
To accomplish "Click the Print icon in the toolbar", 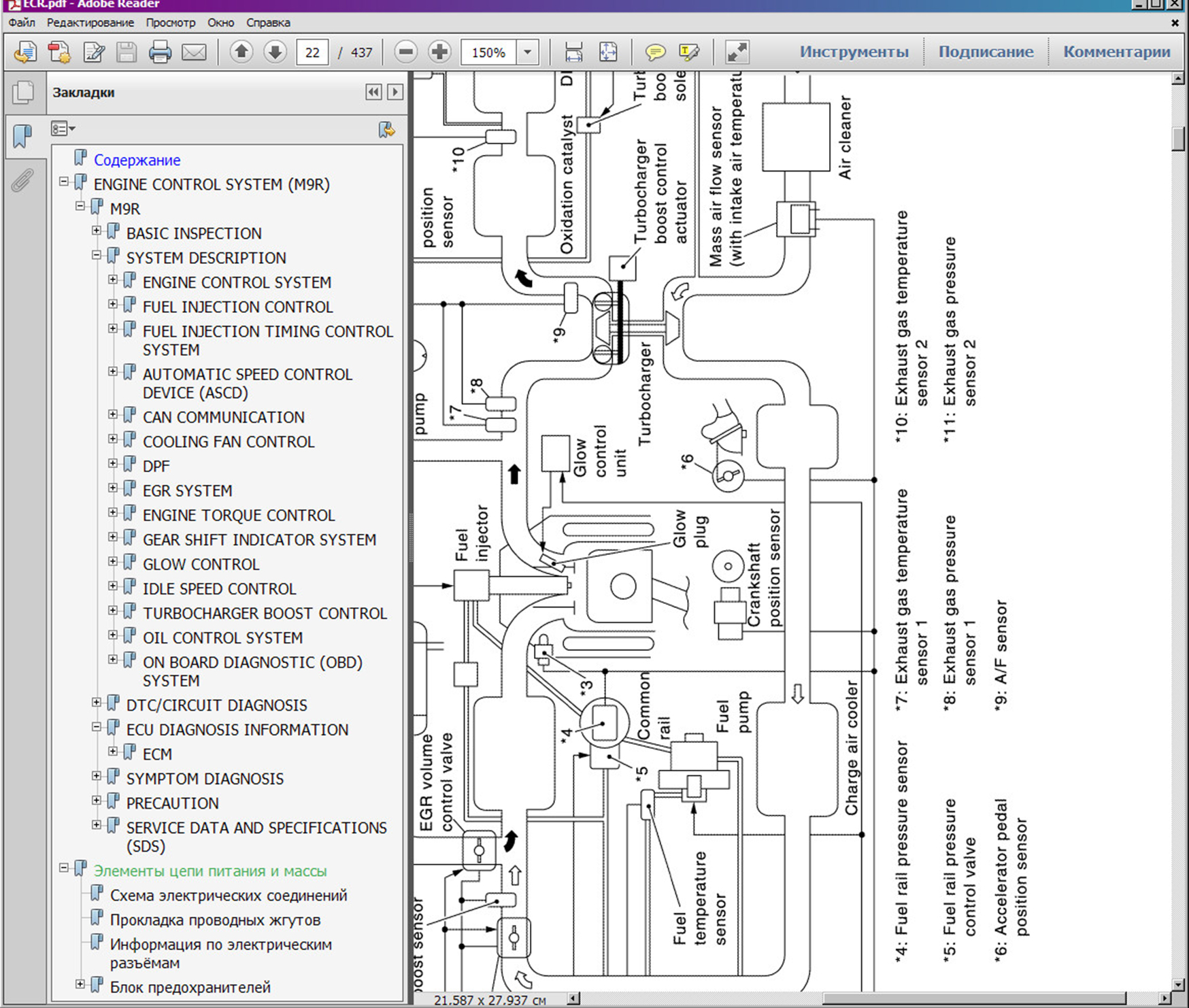I will coord(160,52).
